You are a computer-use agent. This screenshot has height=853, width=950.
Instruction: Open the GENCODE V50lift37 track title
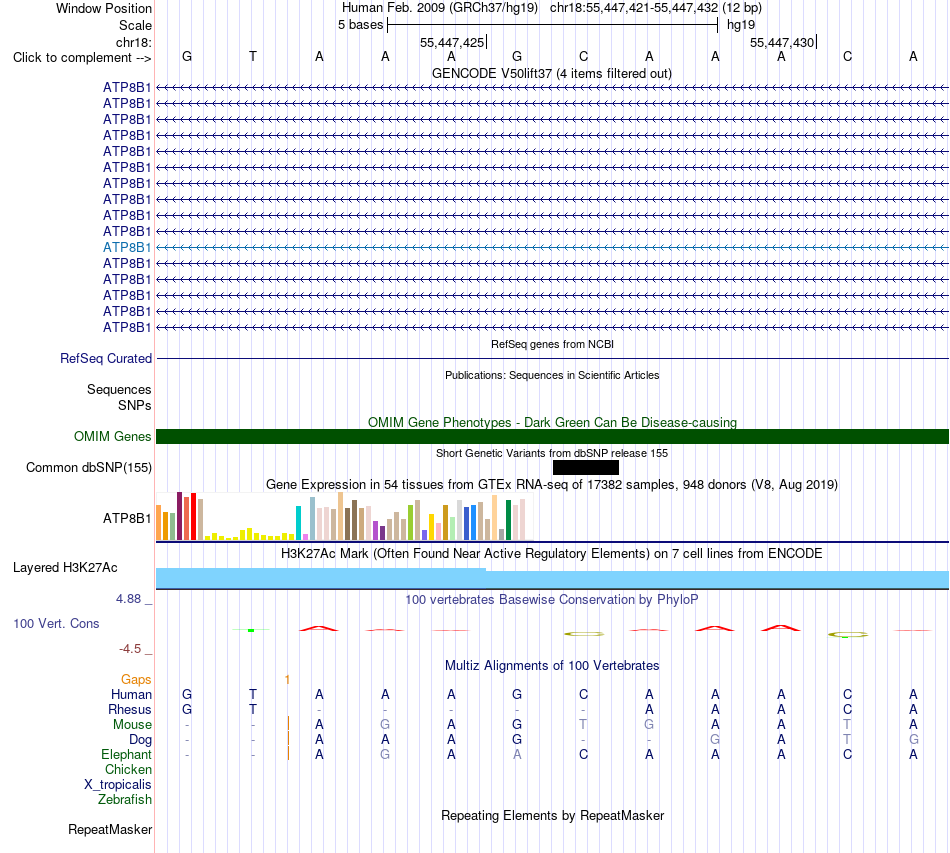coord(551,73)
